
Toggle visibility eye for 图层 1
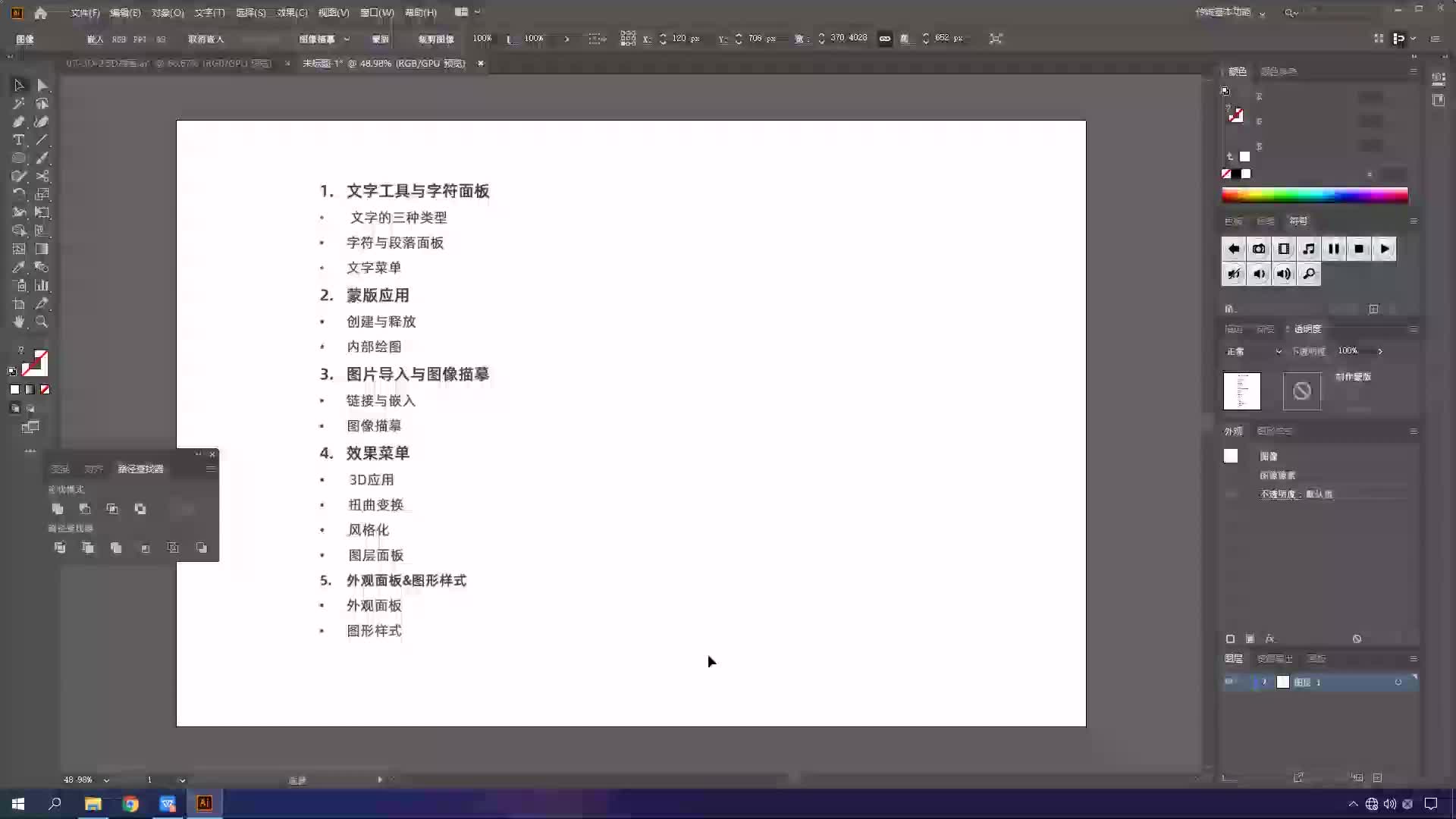tap(1229, 682)
